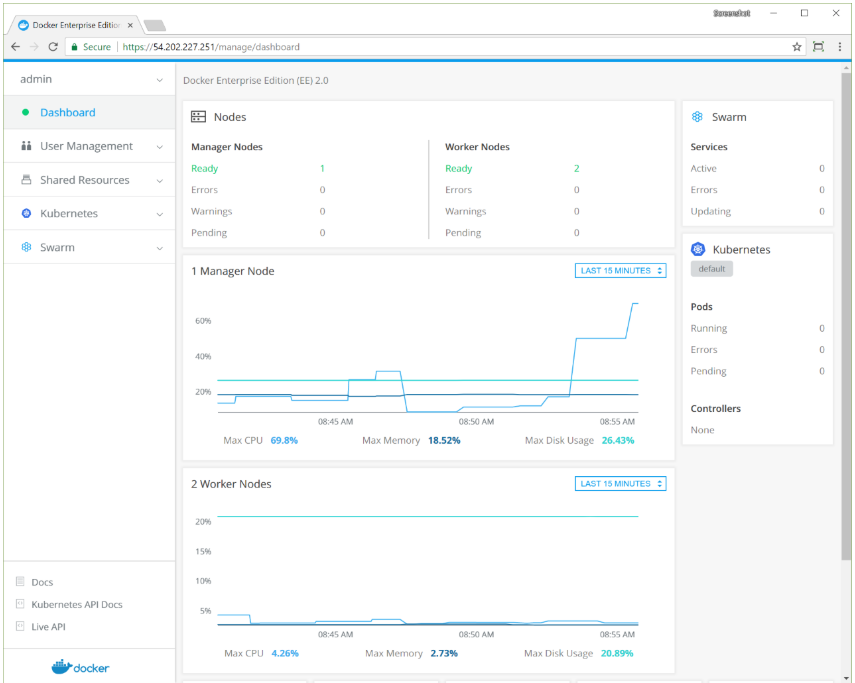The height and width of the screenshot is (683, 855).
Task: Open the Chrome three-dot menu
Action: pos(840,47)
